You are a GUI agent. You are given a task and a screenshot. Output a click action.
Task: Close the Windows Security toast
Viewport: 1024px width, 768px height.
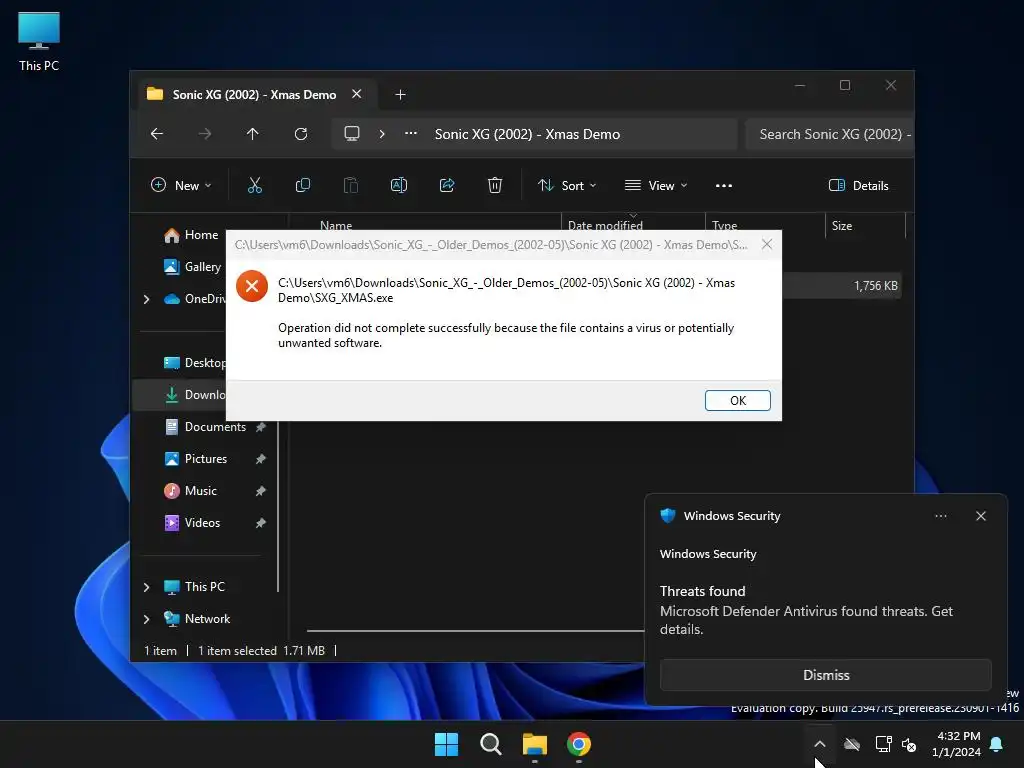coord(980,516)
